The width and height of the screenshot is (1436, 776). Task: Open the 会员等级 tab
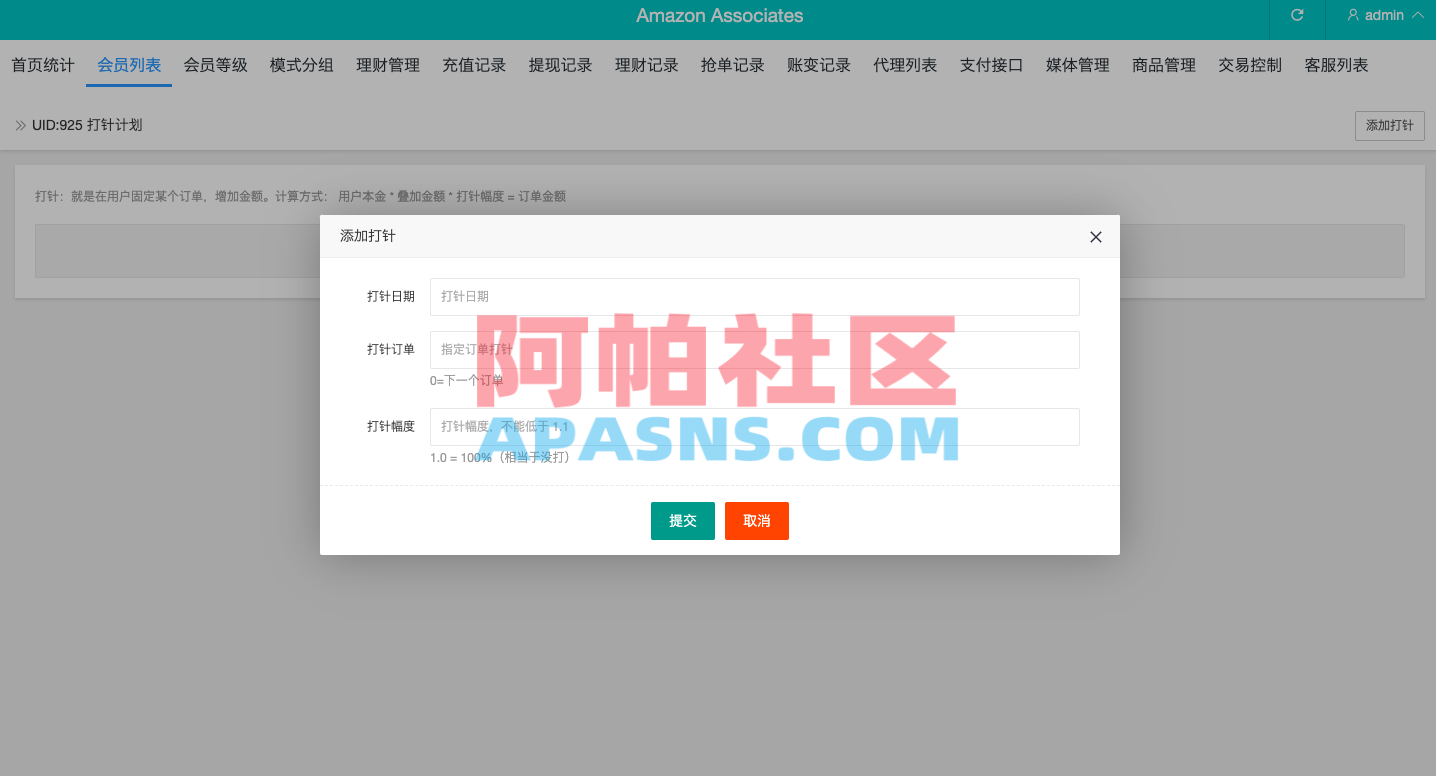tap(215, 65)
